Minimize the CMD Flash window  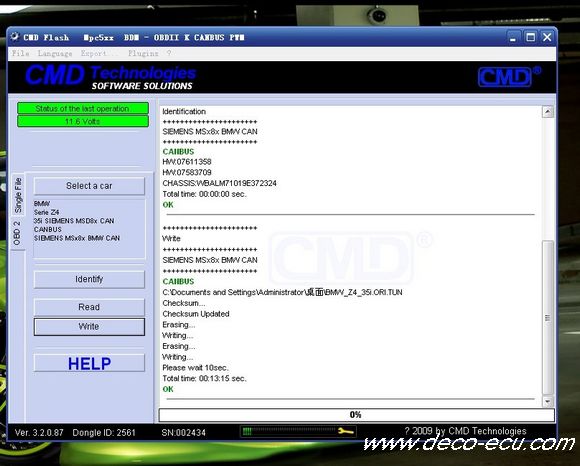pos(513,37)
